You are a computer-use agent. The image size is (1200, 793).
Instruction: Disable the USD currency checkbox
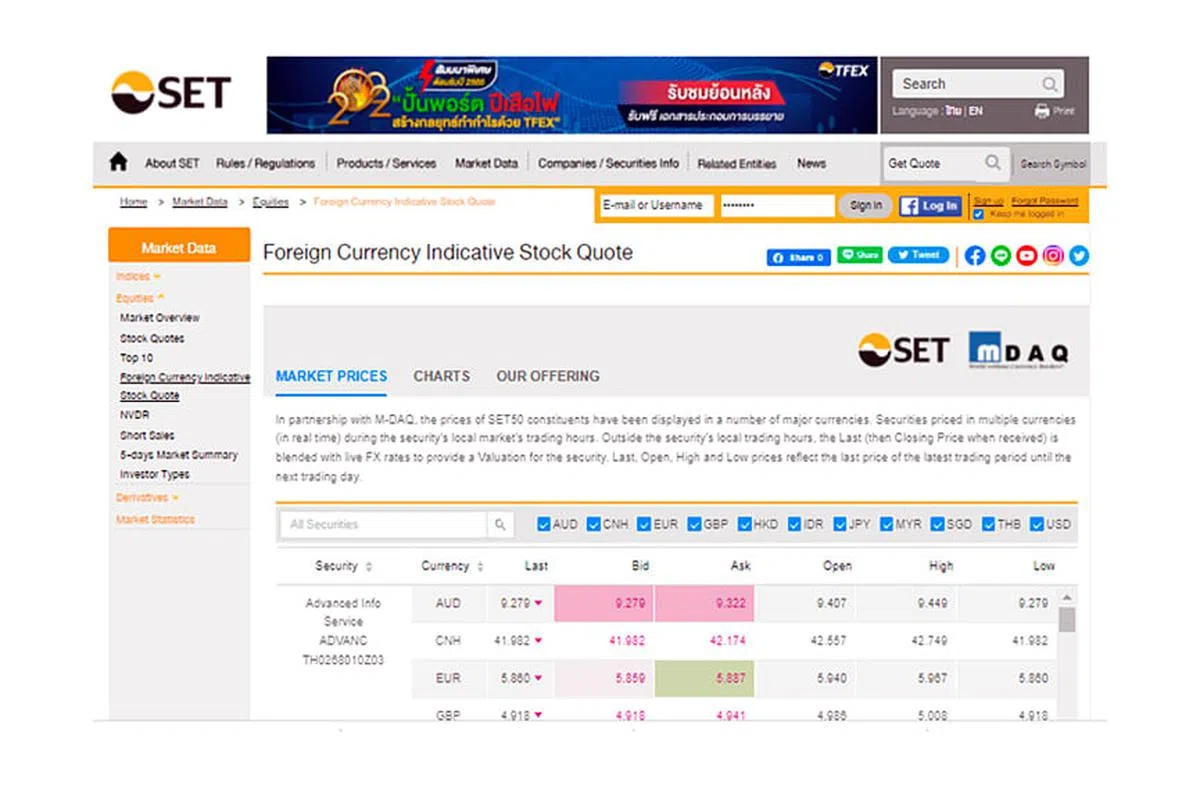click(1037, 524)
